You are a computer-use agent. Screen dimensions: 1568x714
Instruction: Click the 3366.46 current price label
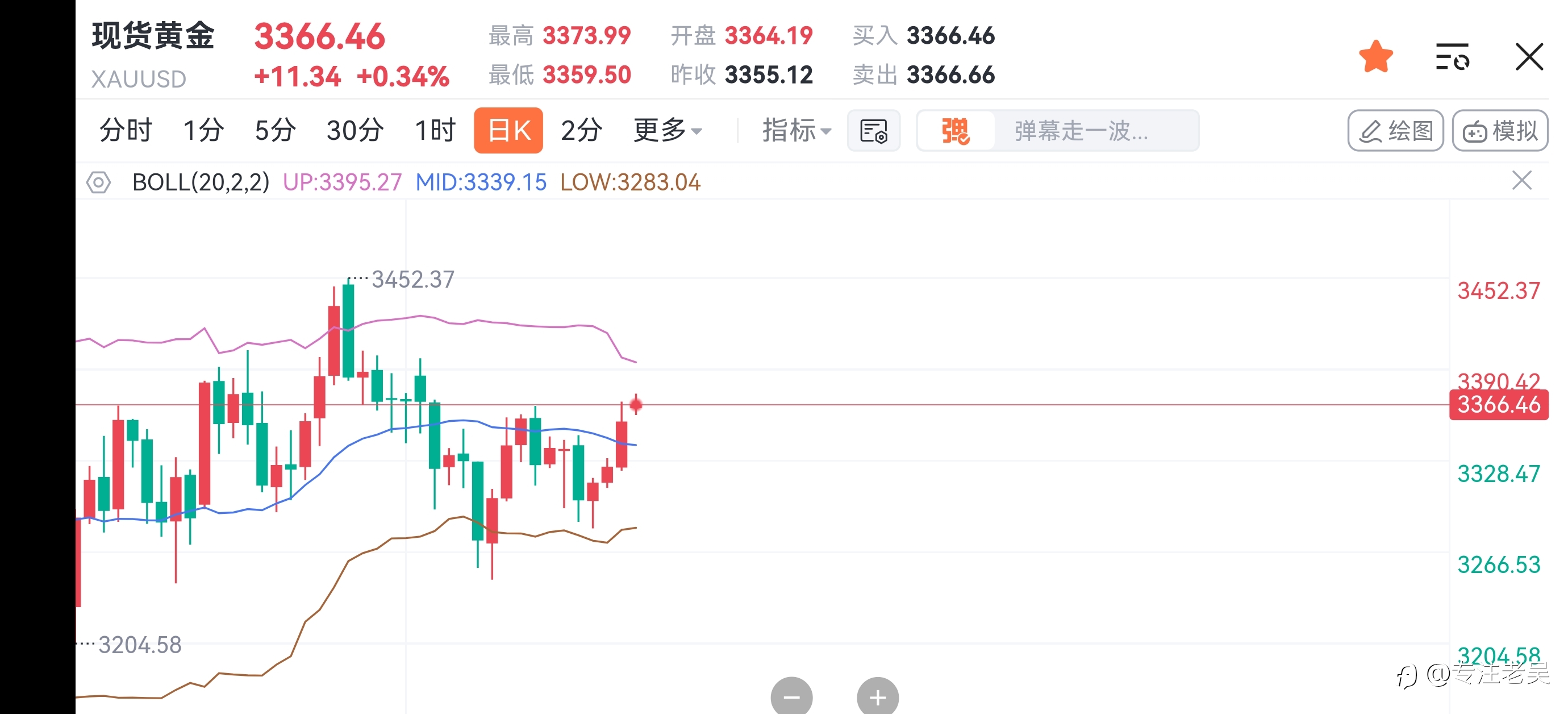tap(1499, 405)
